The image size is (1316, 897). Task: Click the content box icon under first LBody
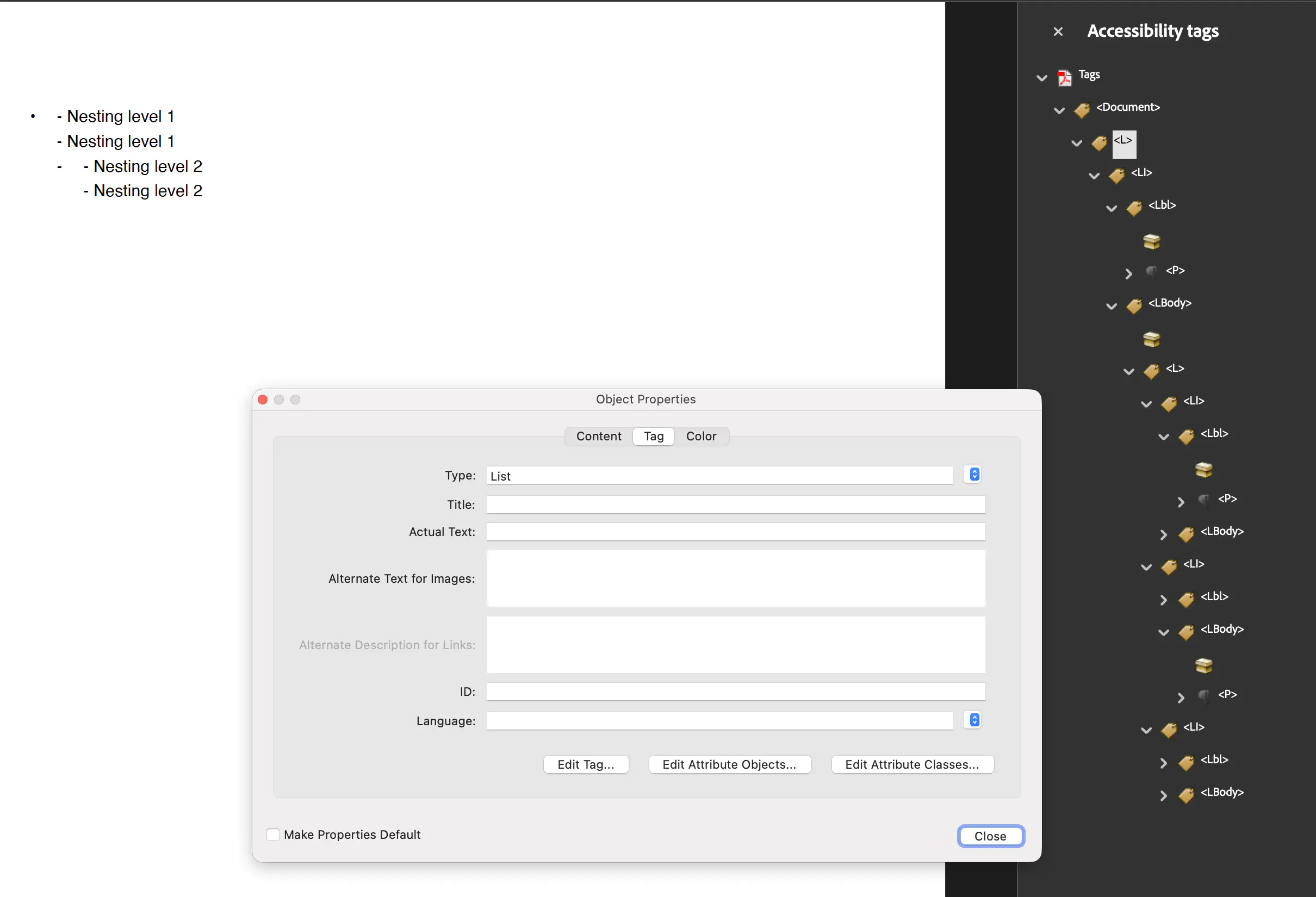pyautogui.click(x=1151, y=339)
